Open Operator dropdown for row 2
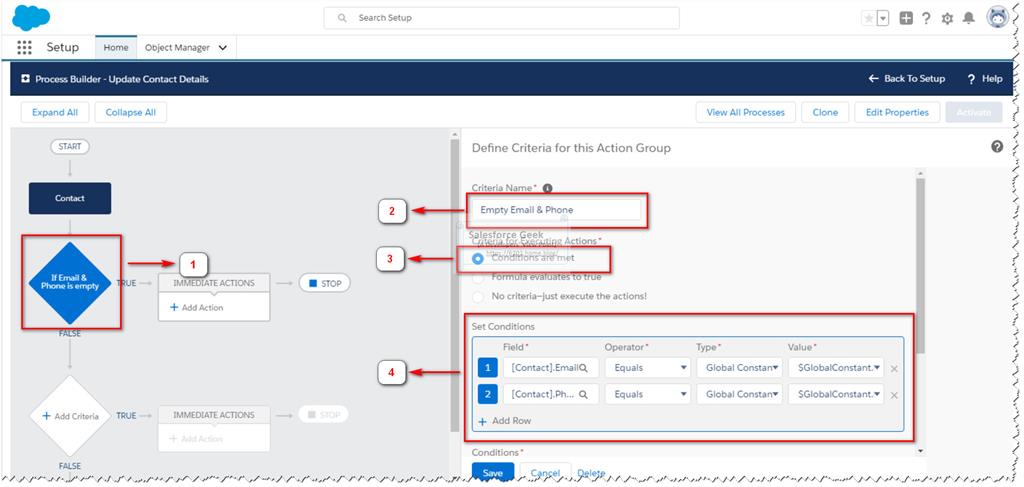Viewport: 1024px width, 487px height. pyautogui.click(x=648, y=394)
